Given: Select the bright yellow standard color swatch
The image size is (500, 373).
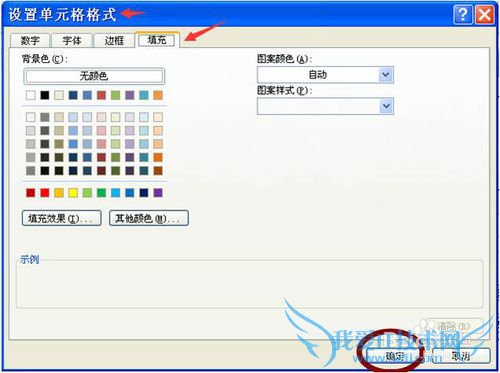Looking at the screenshot, I should pyautogui.click(x=73, y=193).
